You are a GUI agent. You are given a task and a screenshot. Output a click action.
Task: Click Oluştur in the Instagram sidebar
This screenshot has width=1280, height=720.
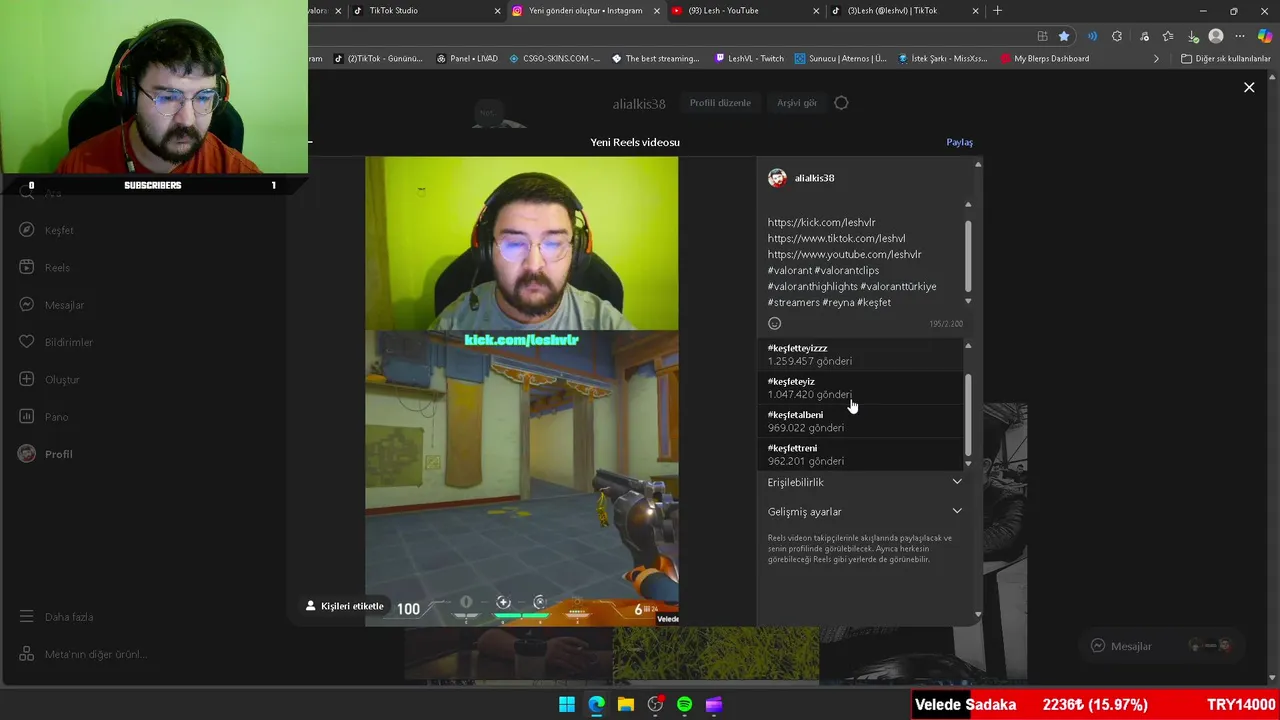click(49, 380)
